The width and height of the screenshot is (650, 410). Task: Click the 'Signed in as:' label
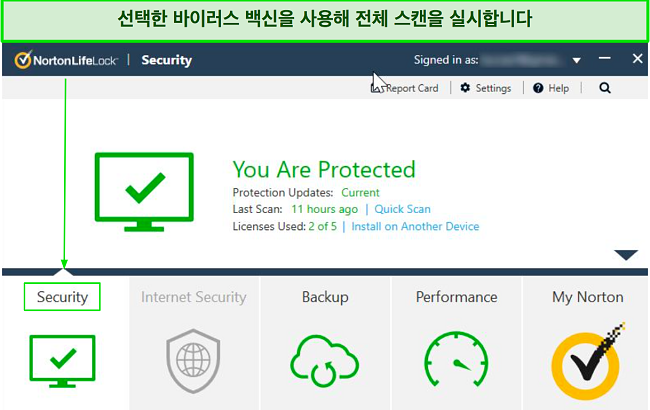point(446,60)
